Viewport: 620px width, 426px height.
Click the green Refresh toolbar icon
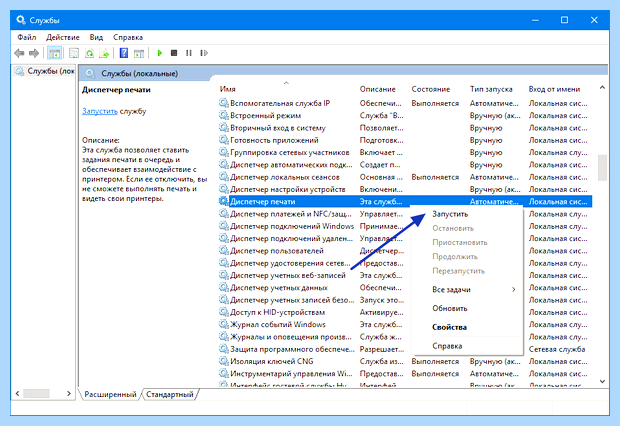[89, 53]
